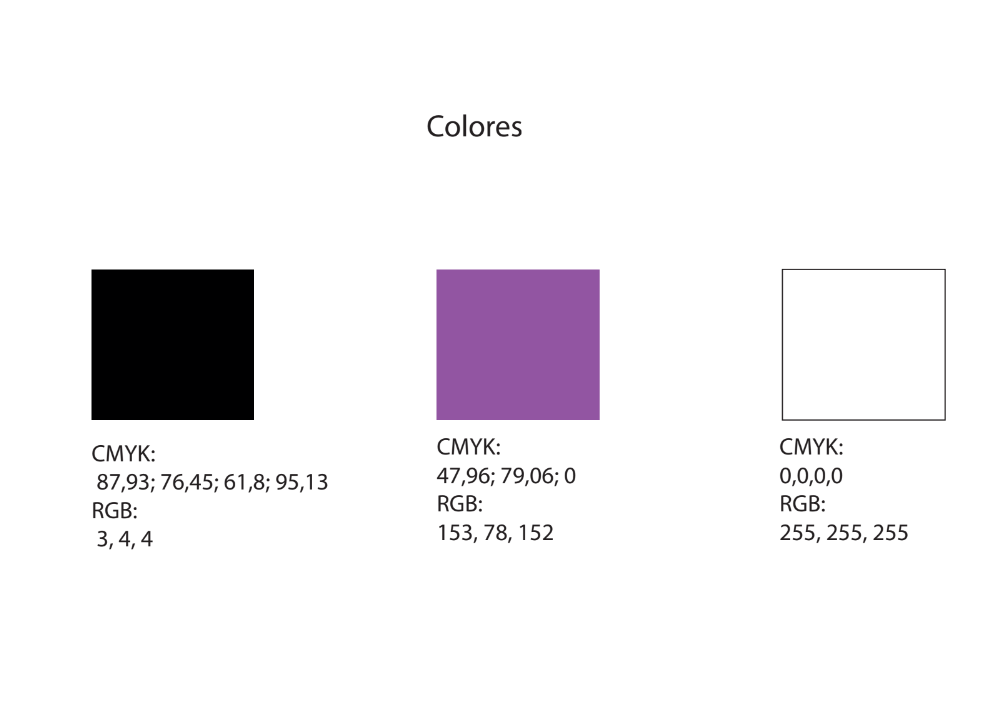Click the CMYK value 87,93; 76,45; 61,8; 95,13
This screenshot has width=996, height=710.
pyautogui.click(x=212, y=483)
